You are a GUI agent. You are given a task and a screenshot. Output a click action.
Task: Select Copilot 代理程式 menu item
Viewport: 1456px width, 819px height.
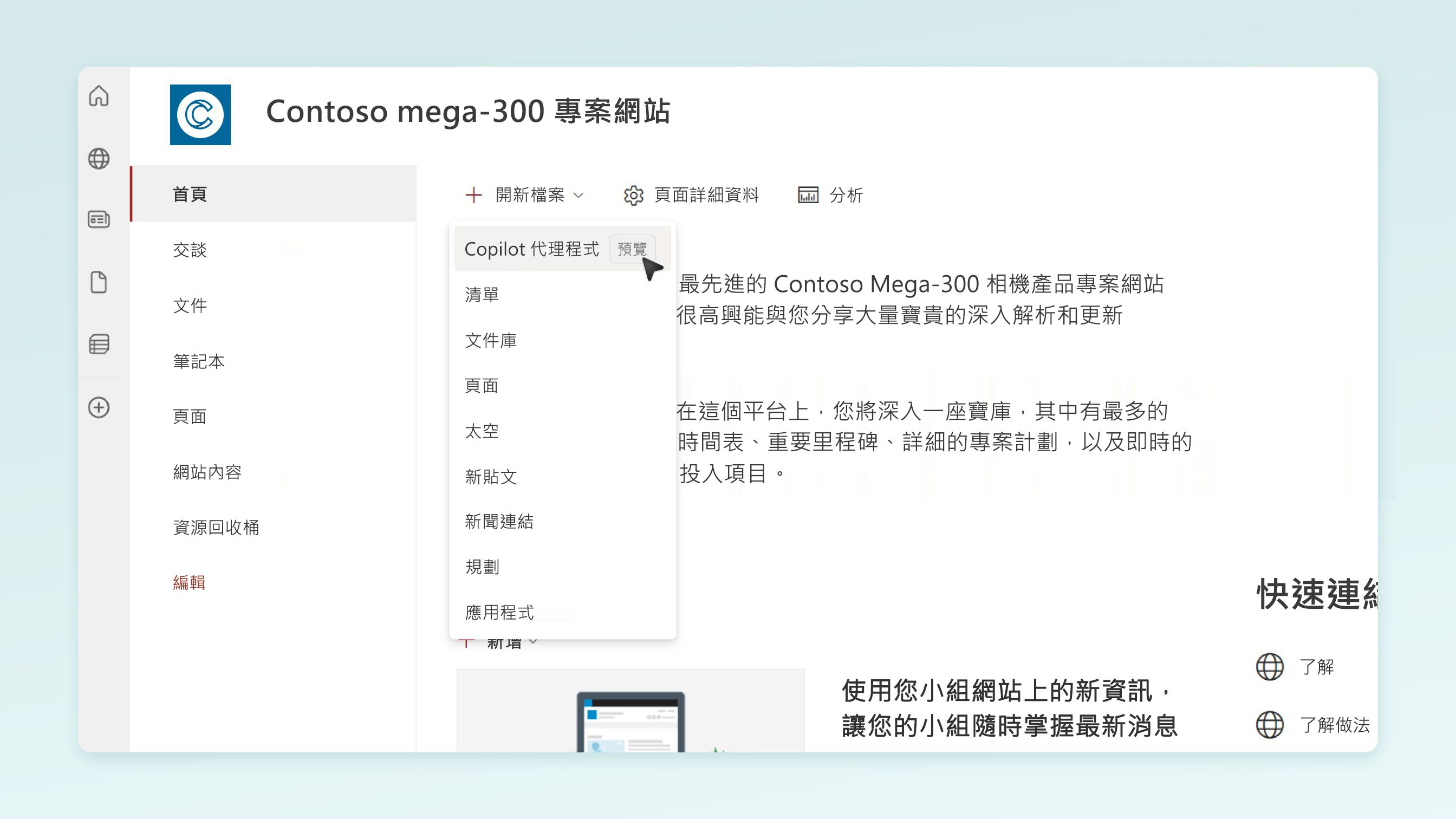coord(562,249)
